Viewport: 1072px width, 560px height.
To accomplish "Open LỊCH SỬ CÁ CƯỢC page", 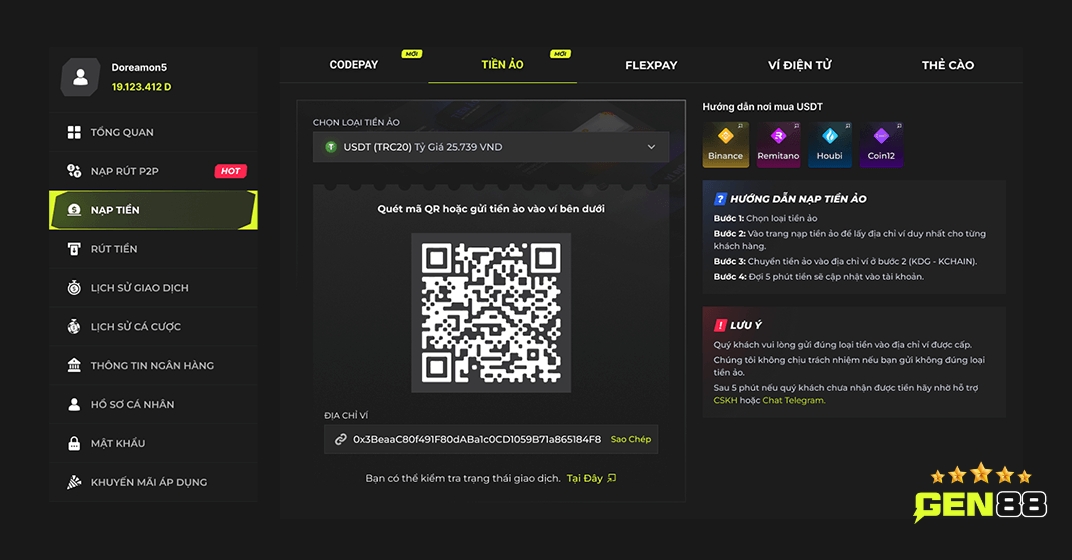I will pos(153,327).
